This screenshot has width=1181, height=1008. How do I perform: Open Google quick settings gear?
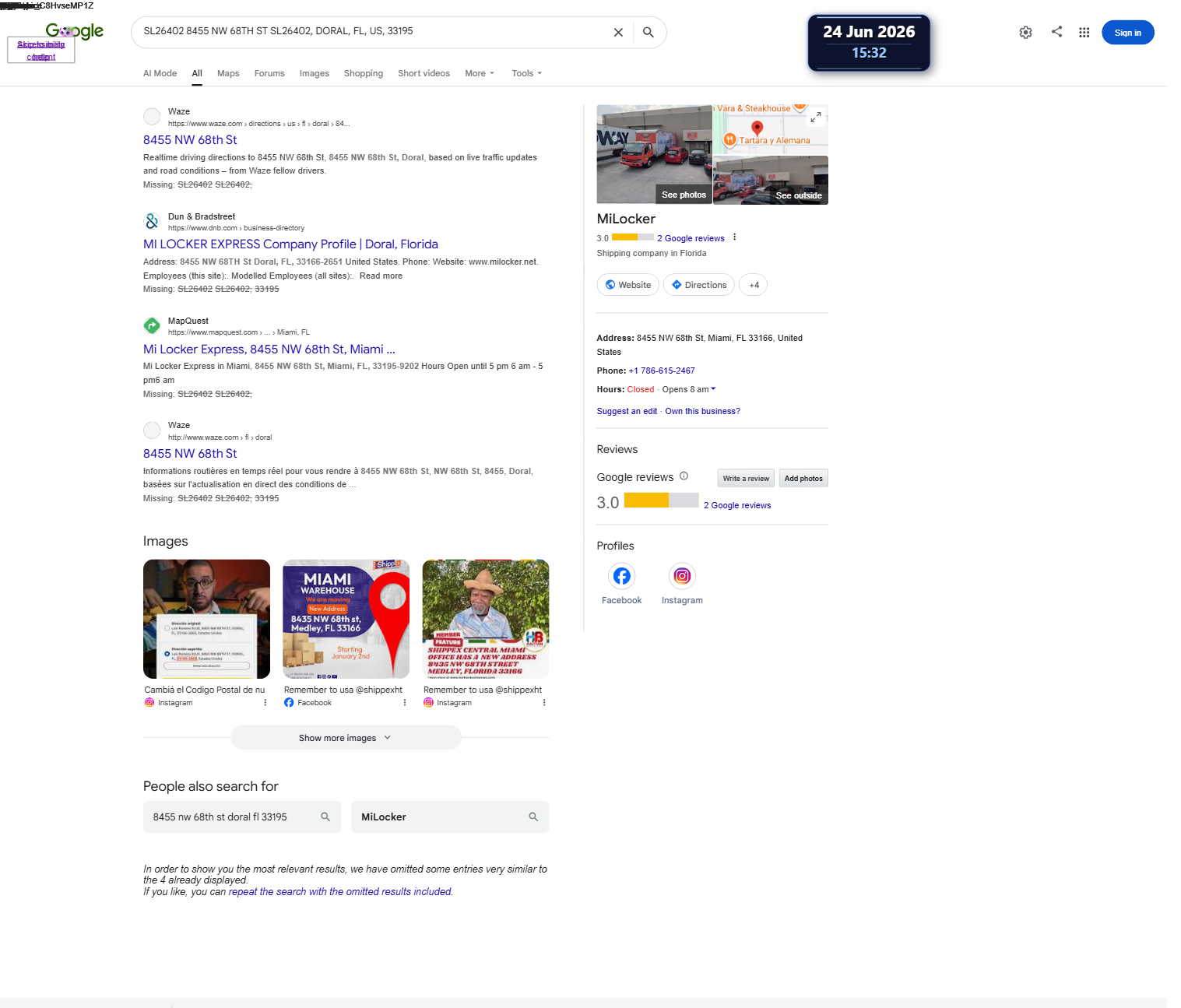(x=1025, y=33)
